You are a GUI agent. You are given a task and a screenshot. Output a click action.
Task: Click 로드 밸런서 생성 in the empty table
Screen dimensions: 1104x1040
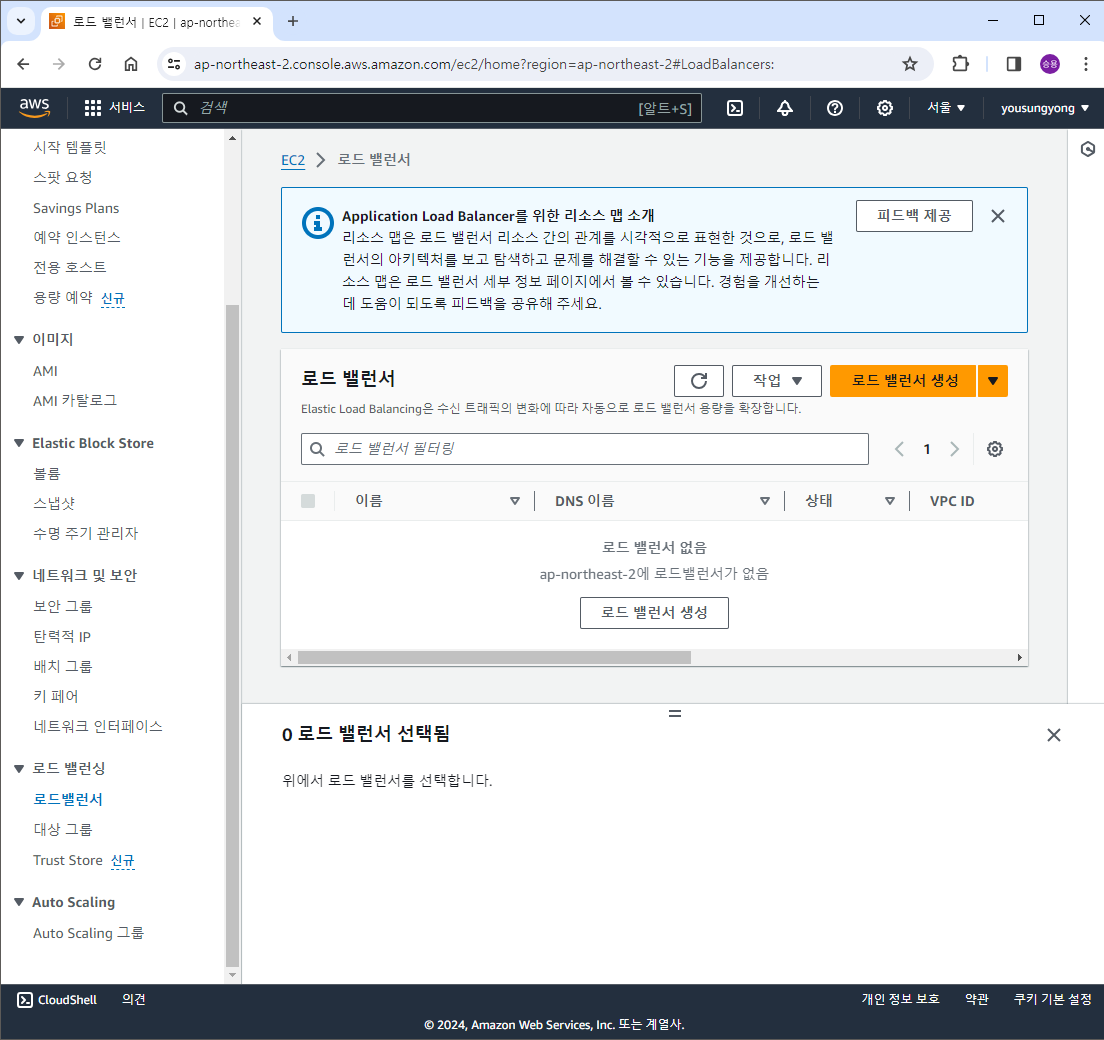pyautogui.click(x=654, y=613)
